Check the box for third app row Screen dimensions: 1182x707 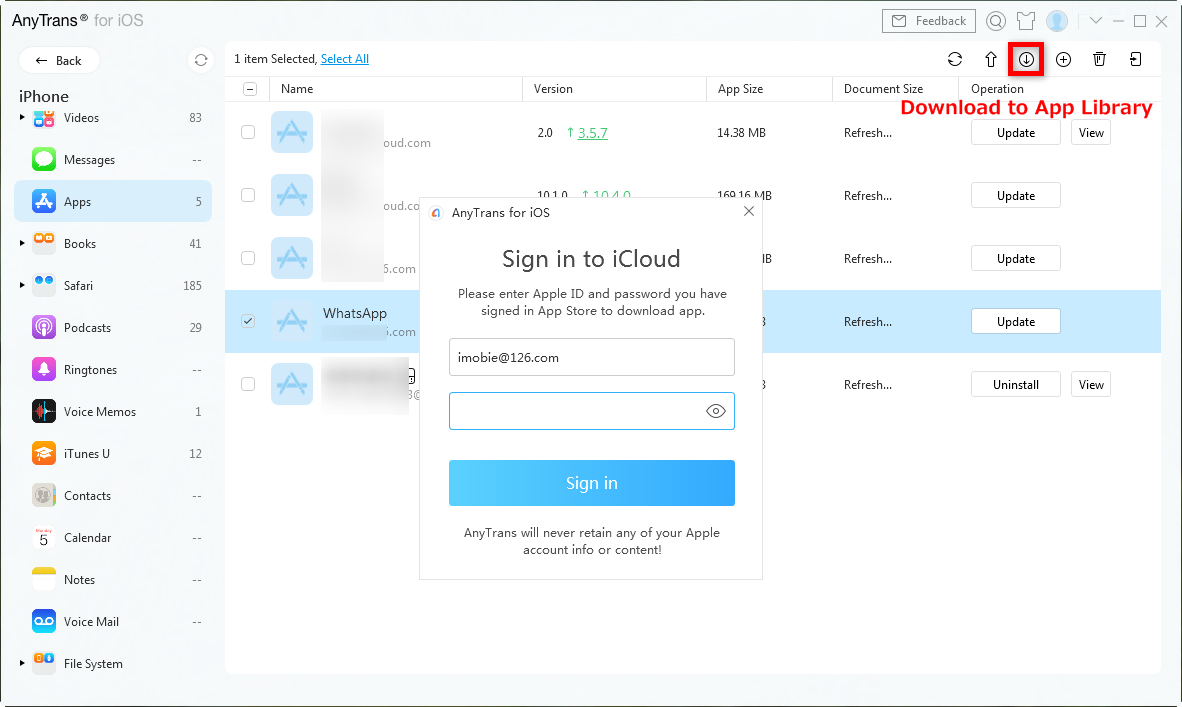248,258
